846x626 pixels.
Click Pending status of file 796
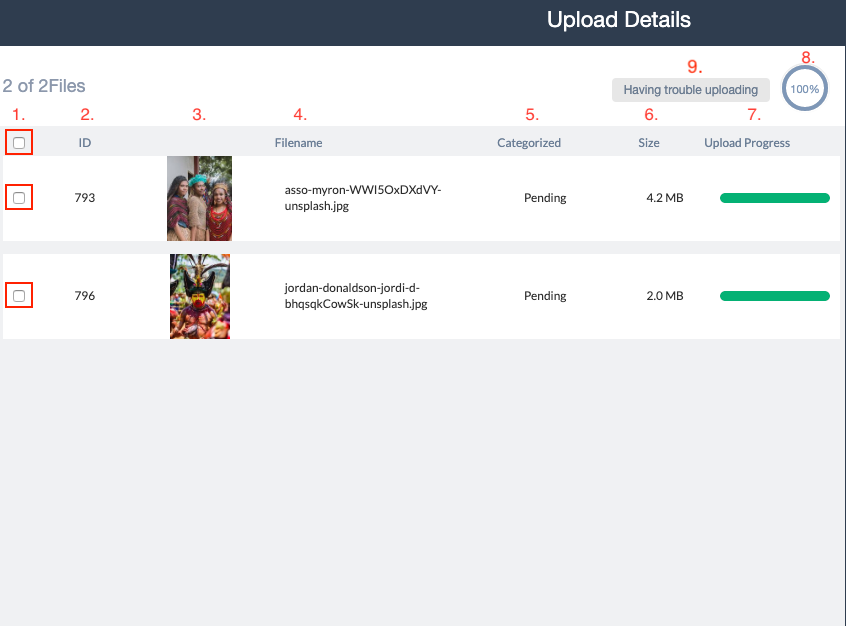(x=545, y=296)
